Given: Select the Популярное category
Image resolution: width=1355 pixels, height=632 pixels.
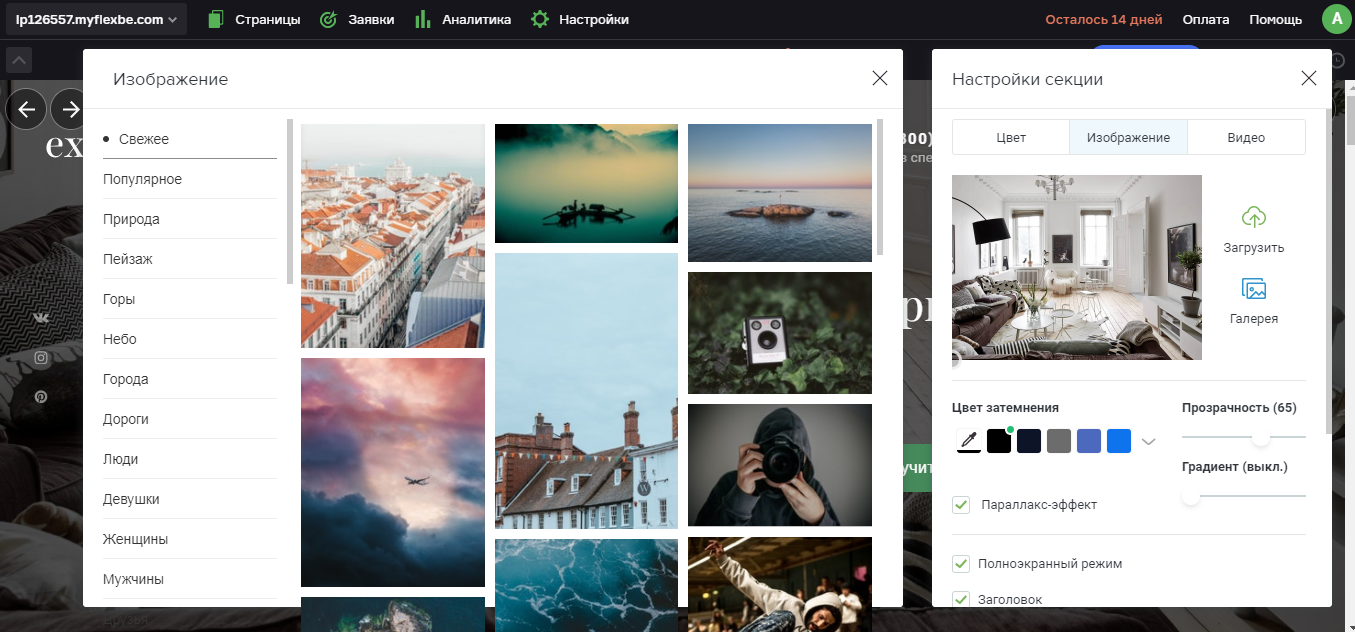Looking at the screenshot, I should point(190,179).
